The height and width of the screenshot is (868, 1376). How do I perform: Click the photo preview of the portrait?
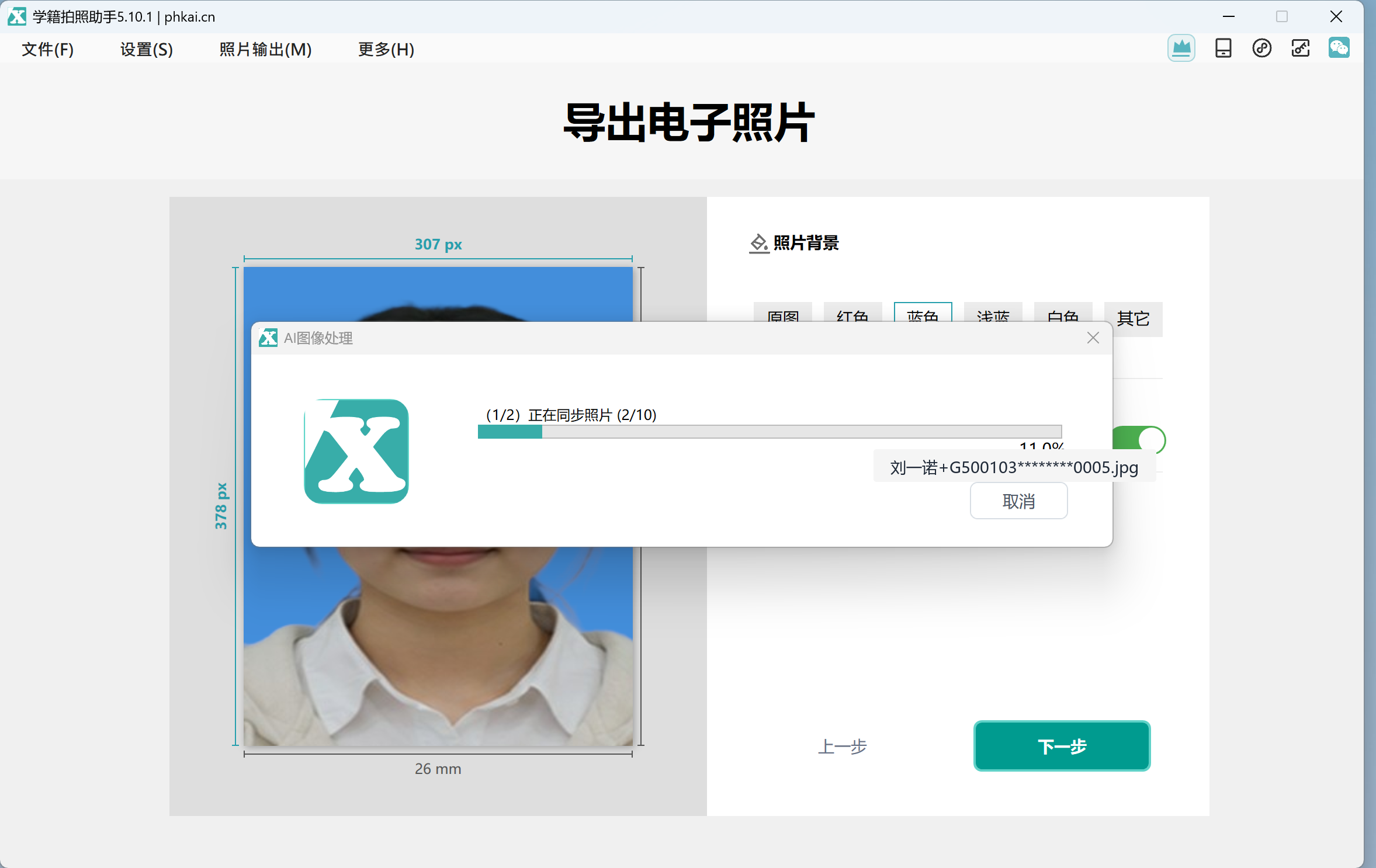pyautogui.click(x=438, y=645)
